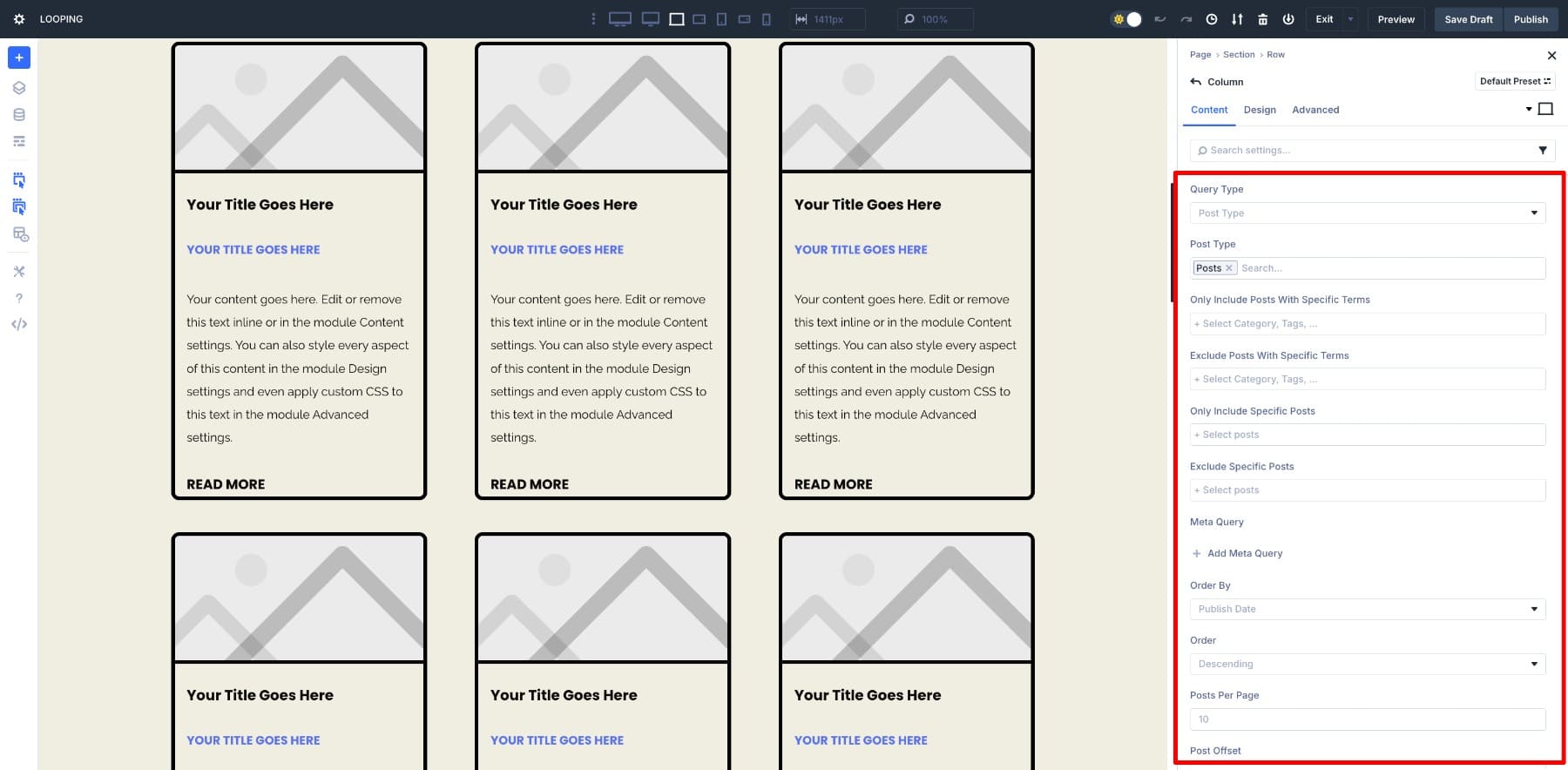This screenshot has height=770, width=1568.
Task: Switch to the Advanced tab
Action: click(1315, 110)
